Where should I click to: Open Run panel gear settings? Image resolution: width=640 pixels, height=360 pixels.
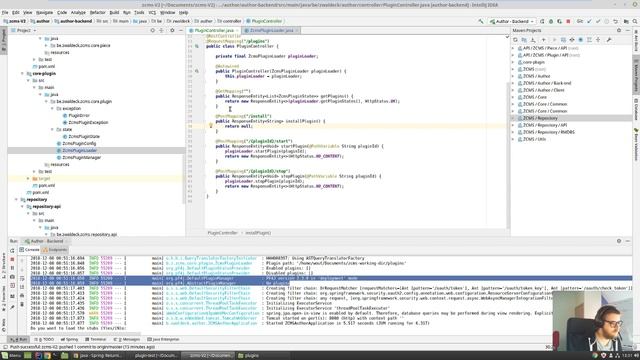[x=619, y=241]
